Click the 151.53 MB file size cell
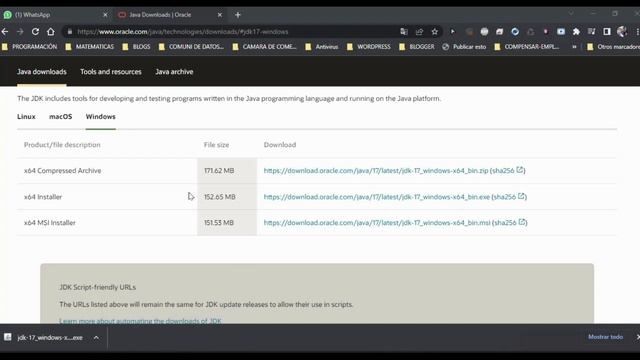 point(227,223)
